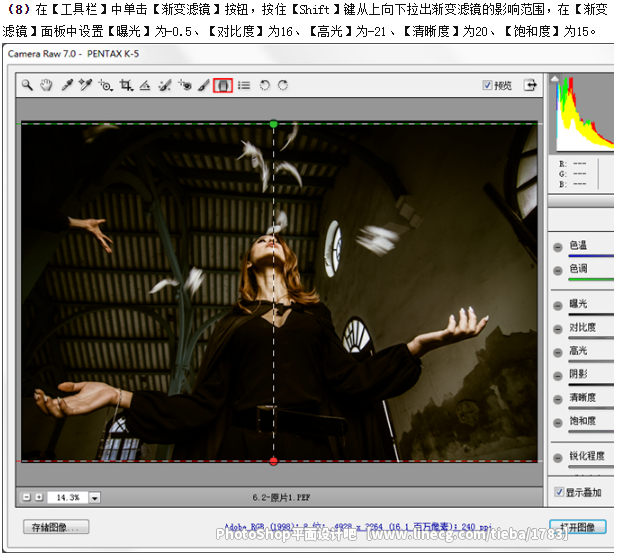This screenshot has width=624, height=553.
Task: Click the minus button beside 色调
Action: (x=558, y=271)
